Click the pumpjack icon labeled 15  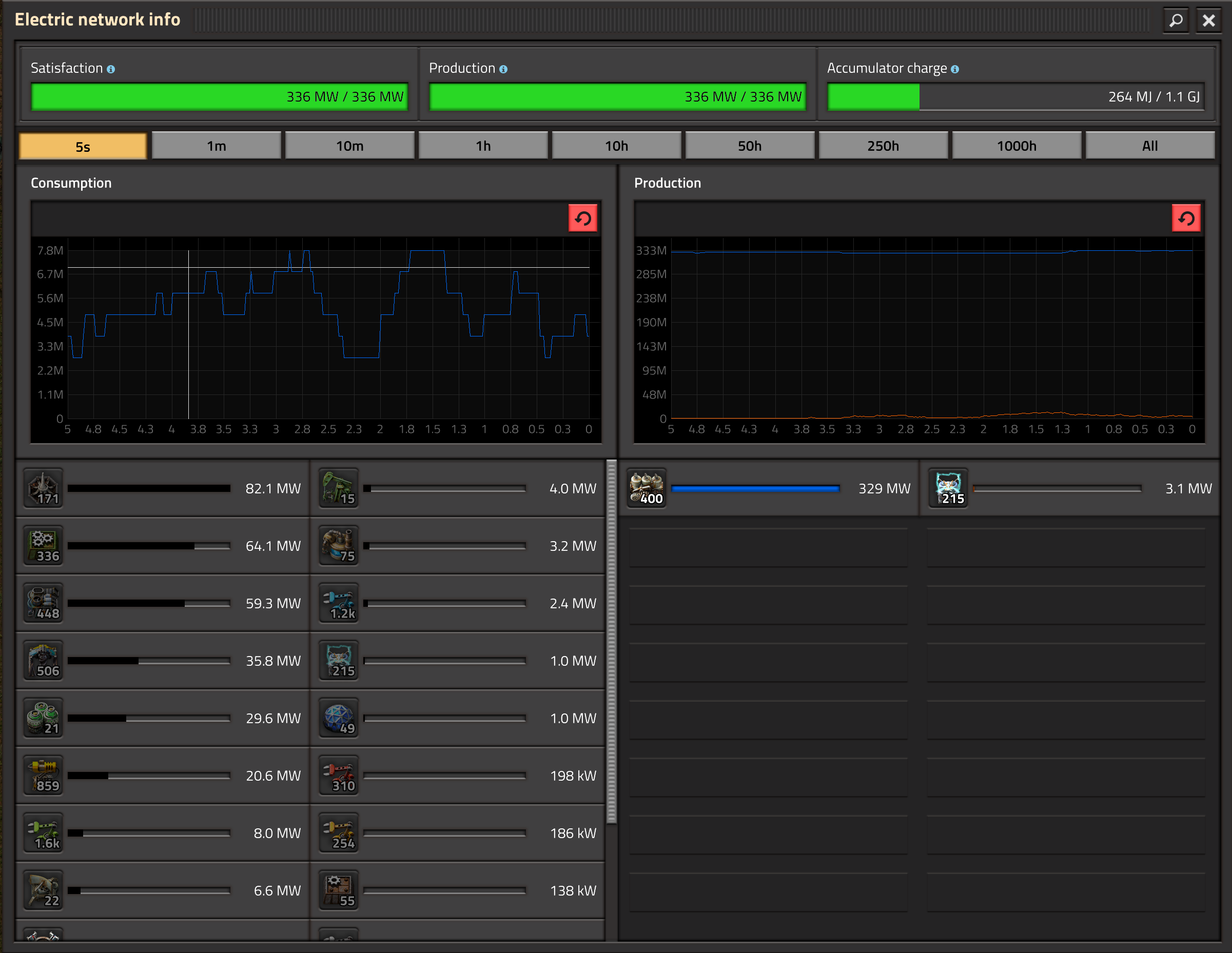coord(339,488)
